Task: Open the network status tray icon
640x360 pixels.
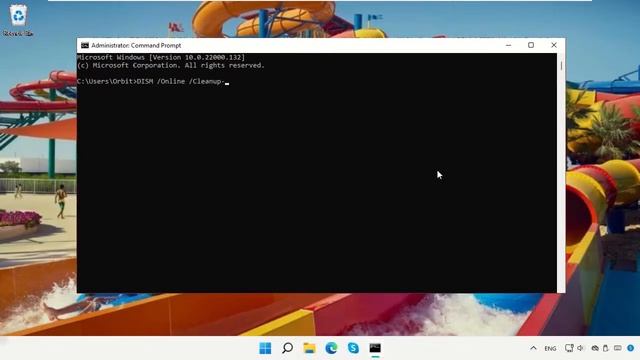Action: [569, 348]
